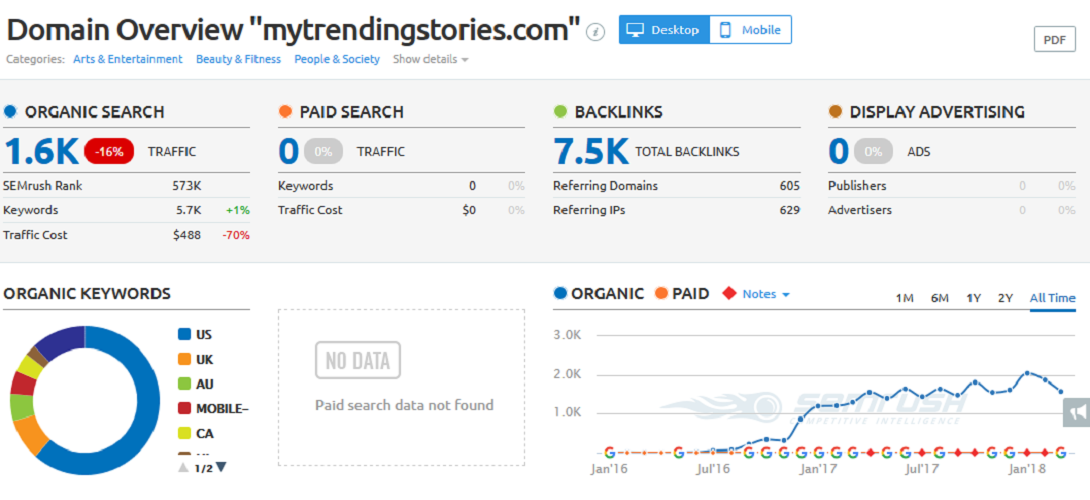The height and width of the screenshot is (500, 1090).
Task: Switch to Mobile data view
Action: tap(750, 30)
